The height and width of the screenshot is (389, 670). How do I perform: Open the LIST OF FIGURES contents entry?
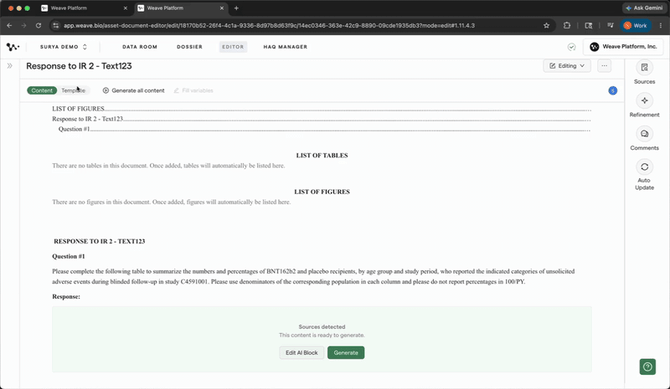click(321, 109)
